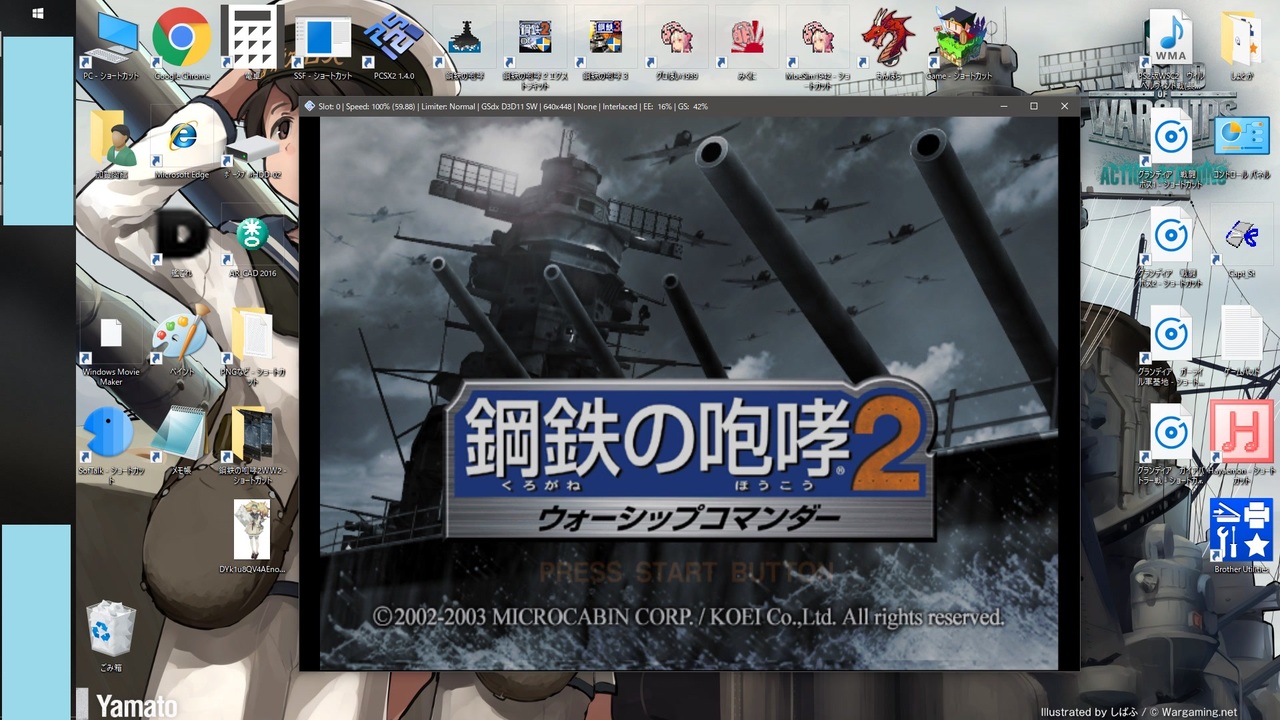Click the PCSX2 game window title bar
Image resolution: width=1280 pixels, height=720 pixels.
click(x=650, y=106)
